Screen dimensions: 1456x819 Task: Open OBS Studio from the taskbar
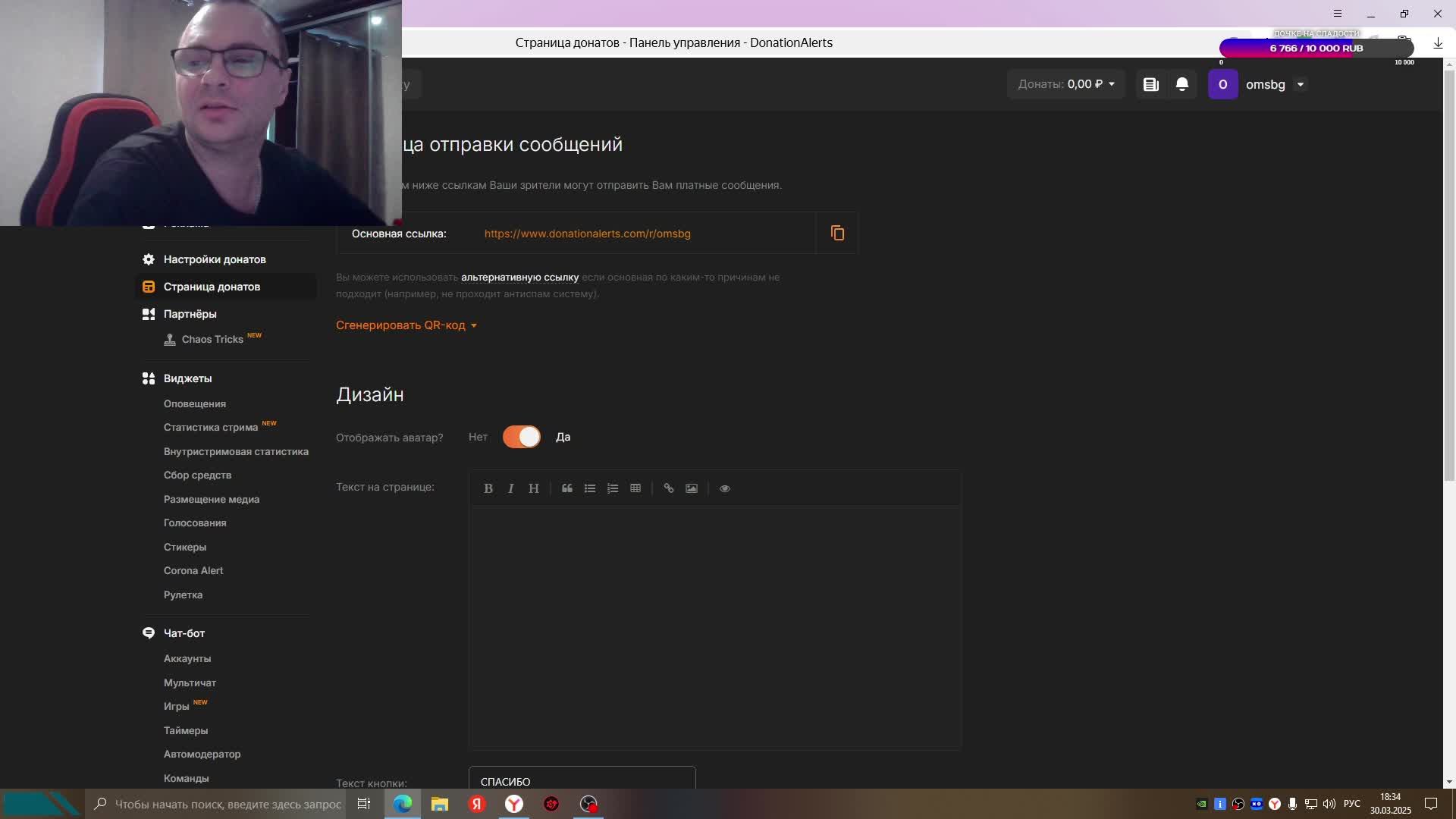point(588,804)
